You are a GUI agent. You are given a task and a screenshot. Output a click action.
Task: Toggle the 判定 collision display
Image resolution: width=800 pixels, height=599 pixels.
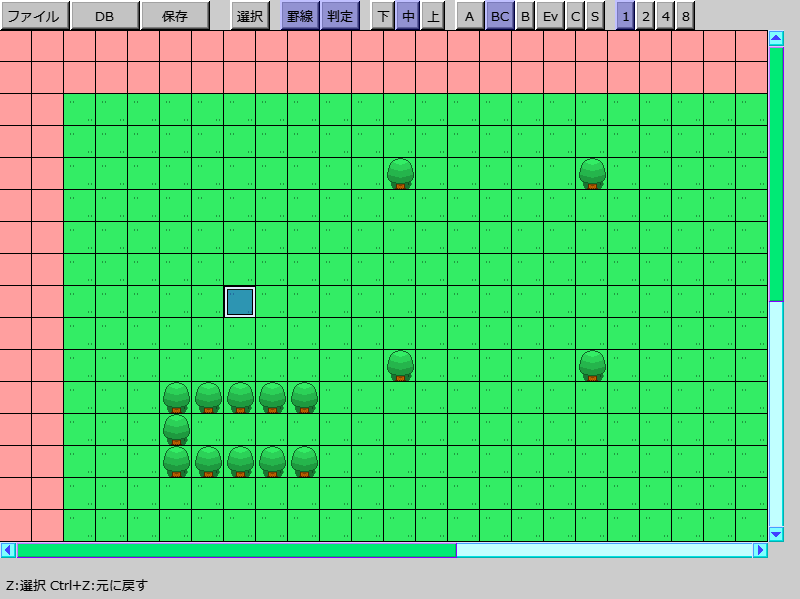pyautogui.click(x=340, y=16)
